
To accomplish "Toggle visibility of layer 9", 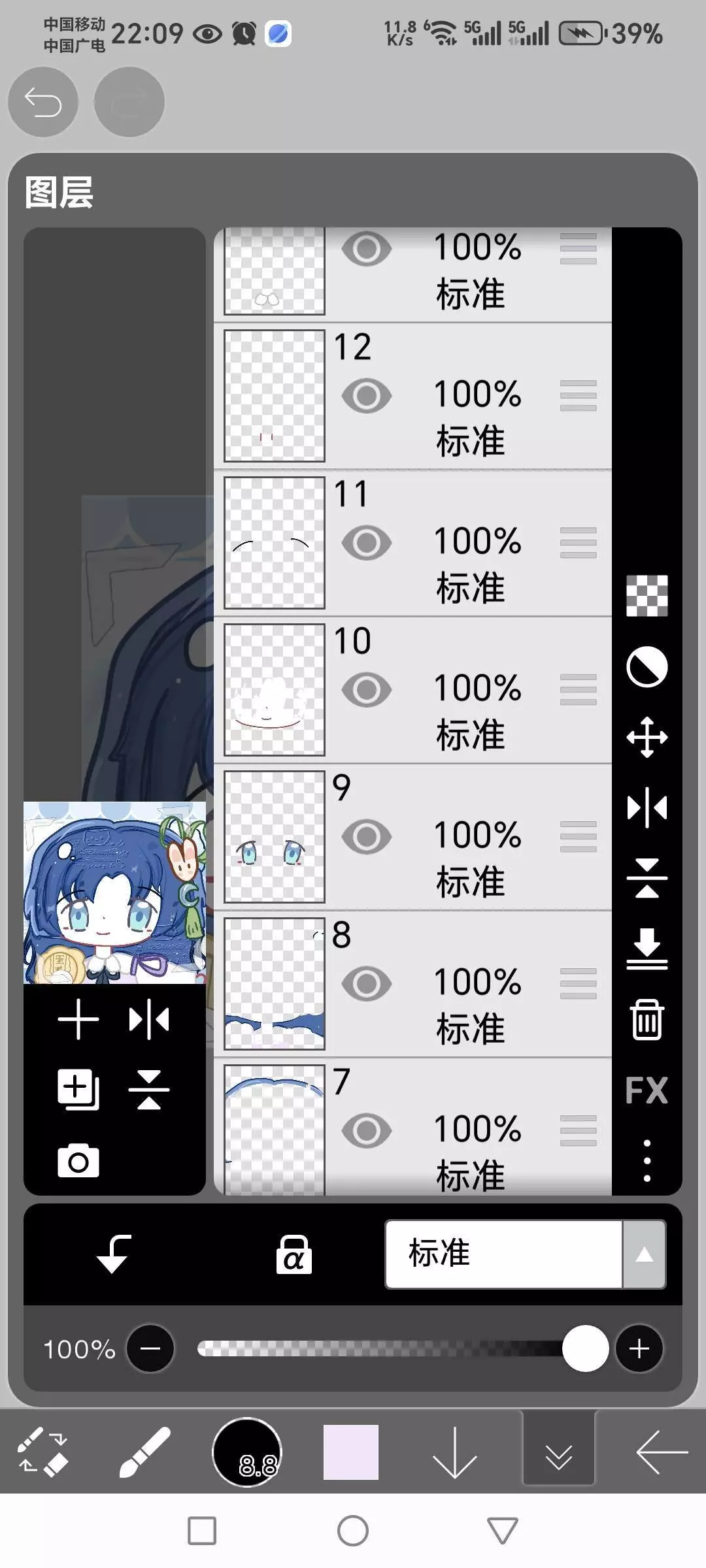I will (x=367, y=836).
